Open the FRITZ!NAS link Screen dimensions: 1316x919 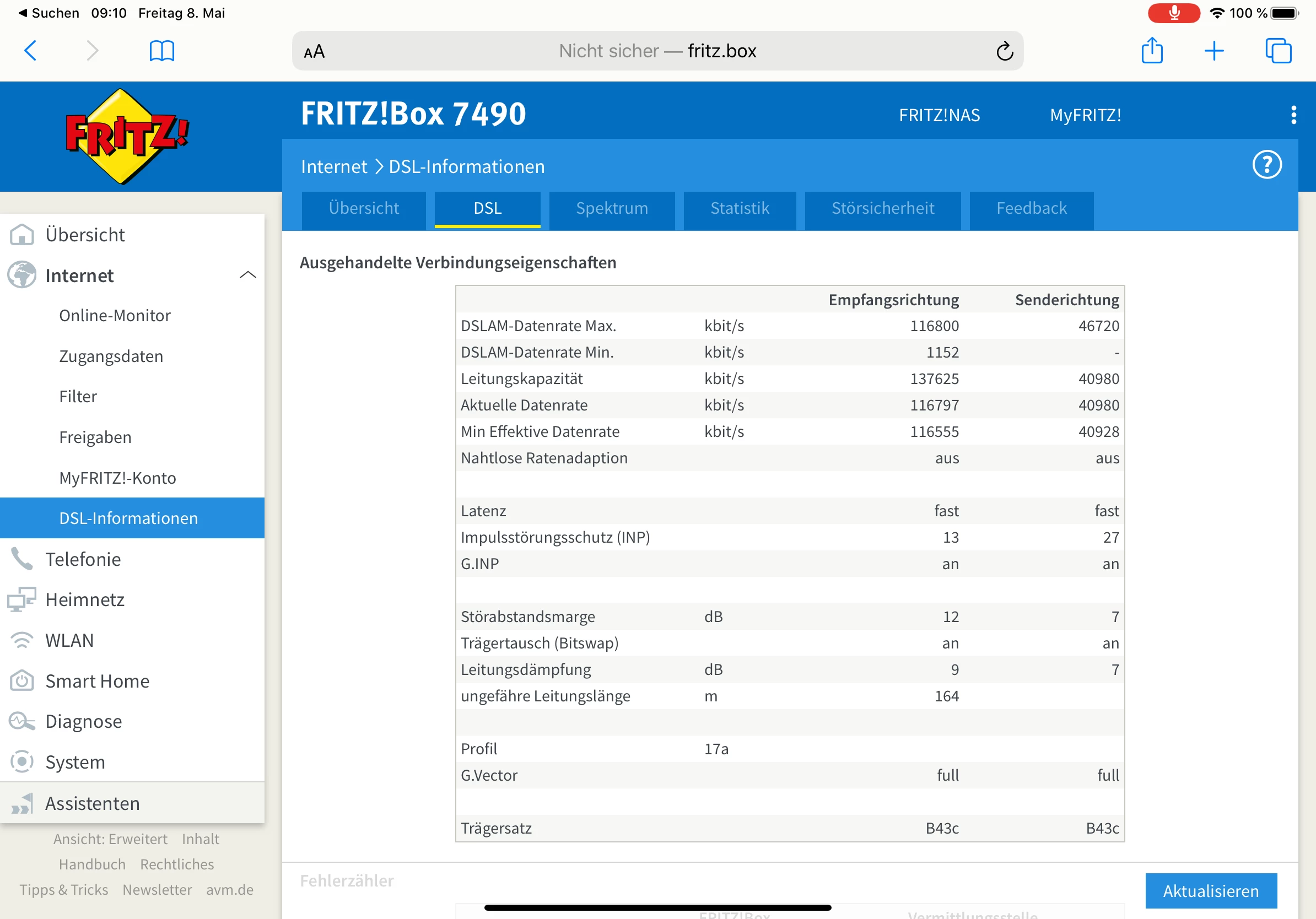click(x=939, y=115)
